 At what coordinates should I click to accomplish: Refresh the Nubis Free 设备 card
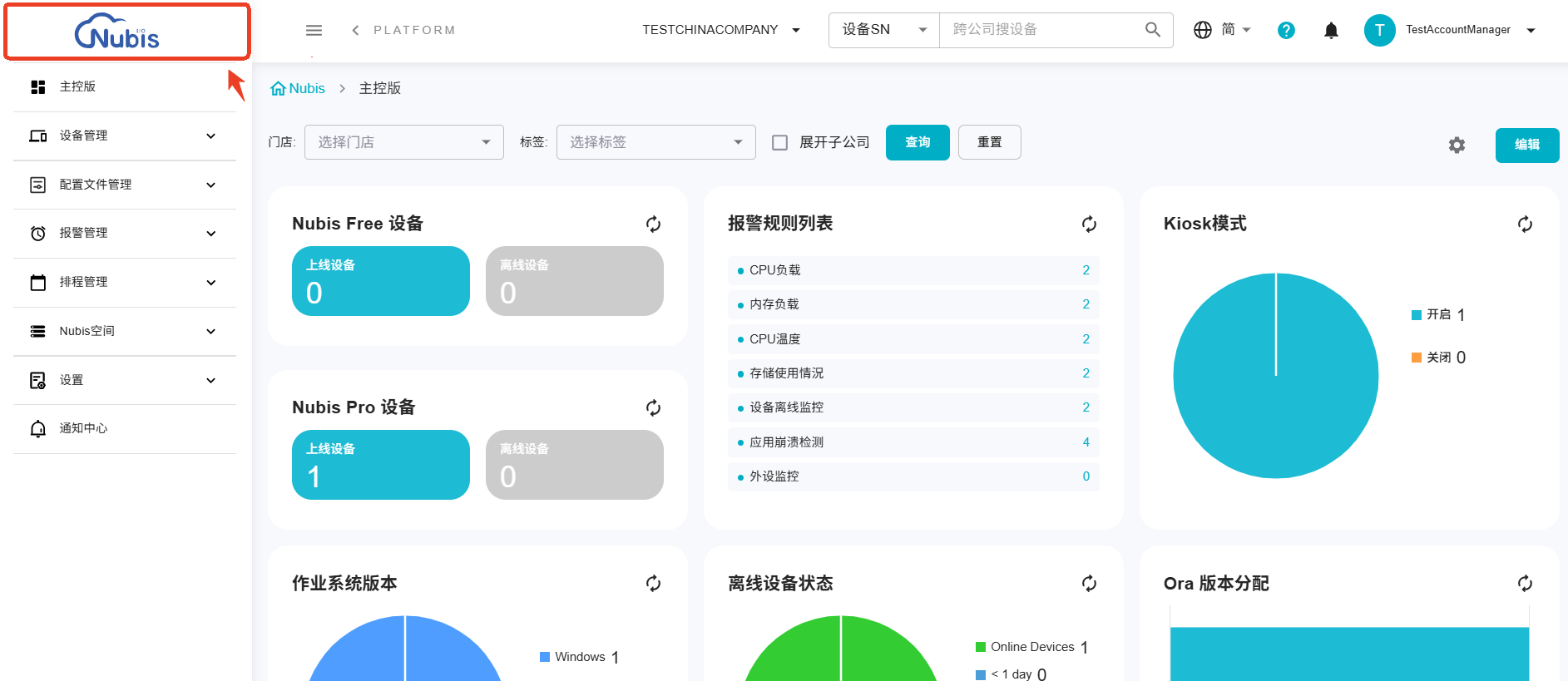click(x=654, y=224)
